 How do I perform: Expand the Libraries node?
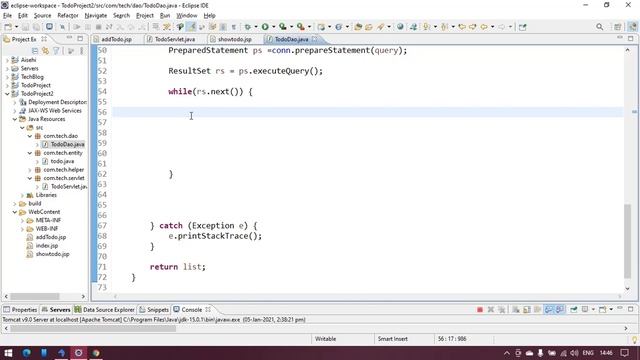tap(22, 195)
